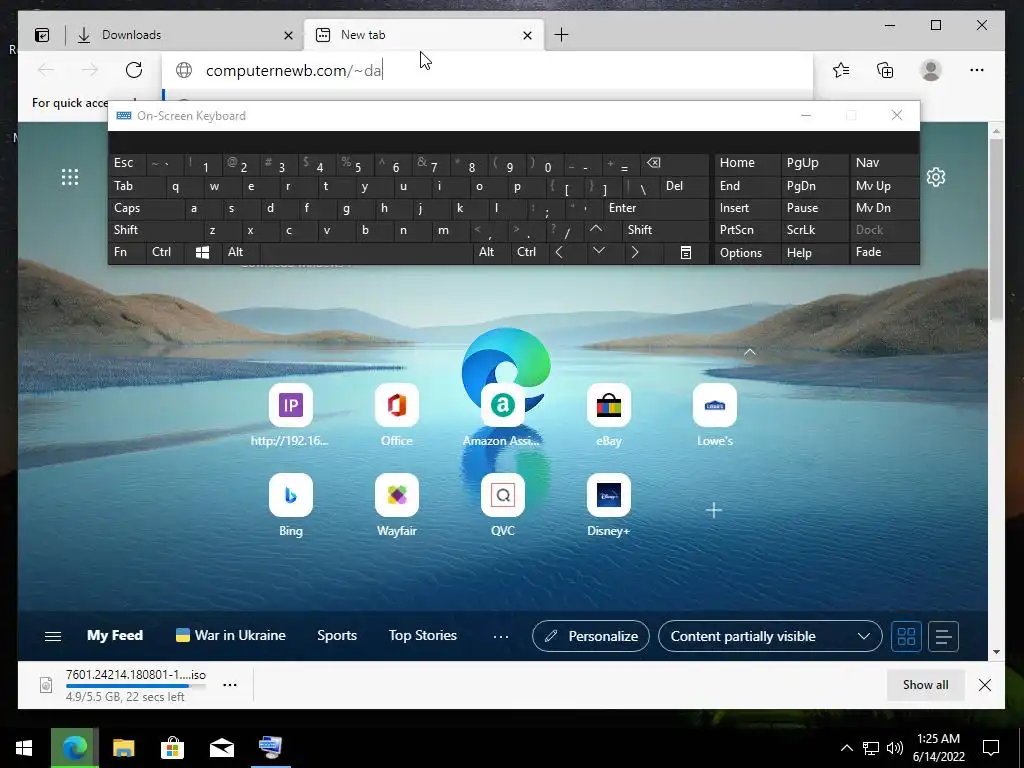The width and height of the screenshot is (1024, 768).
Task: Expand Content partially visible dropdown
Action: coord(770,636)
